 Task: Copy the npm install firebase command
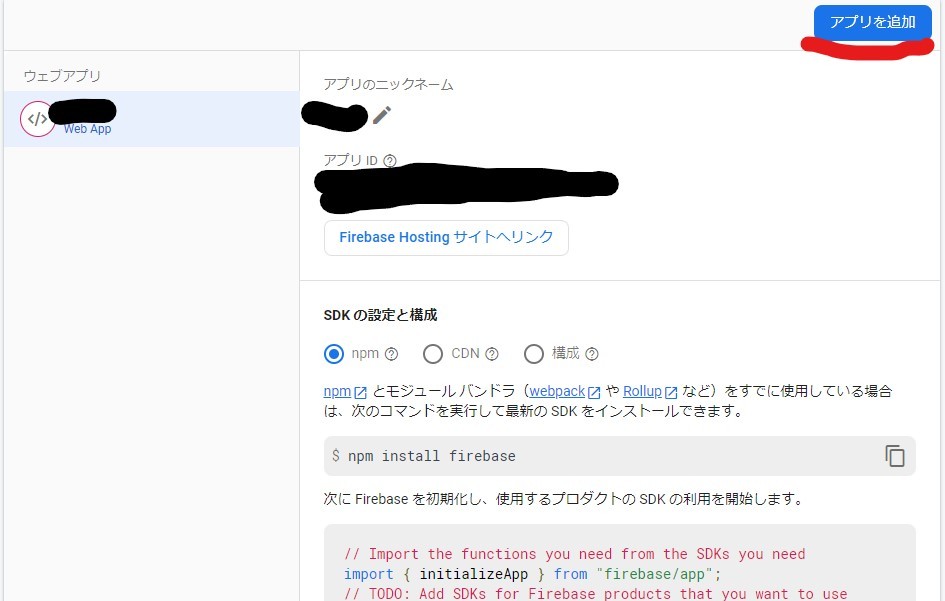[894, 456]
